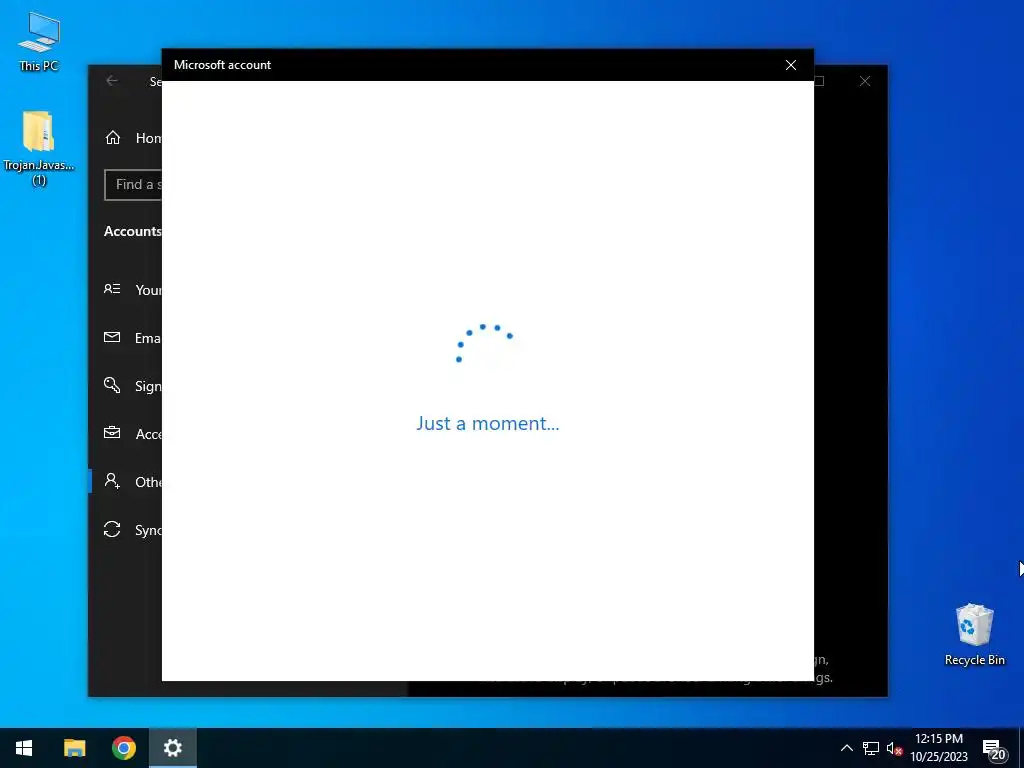Click the muted volume tray icon

tap(894, 748)
